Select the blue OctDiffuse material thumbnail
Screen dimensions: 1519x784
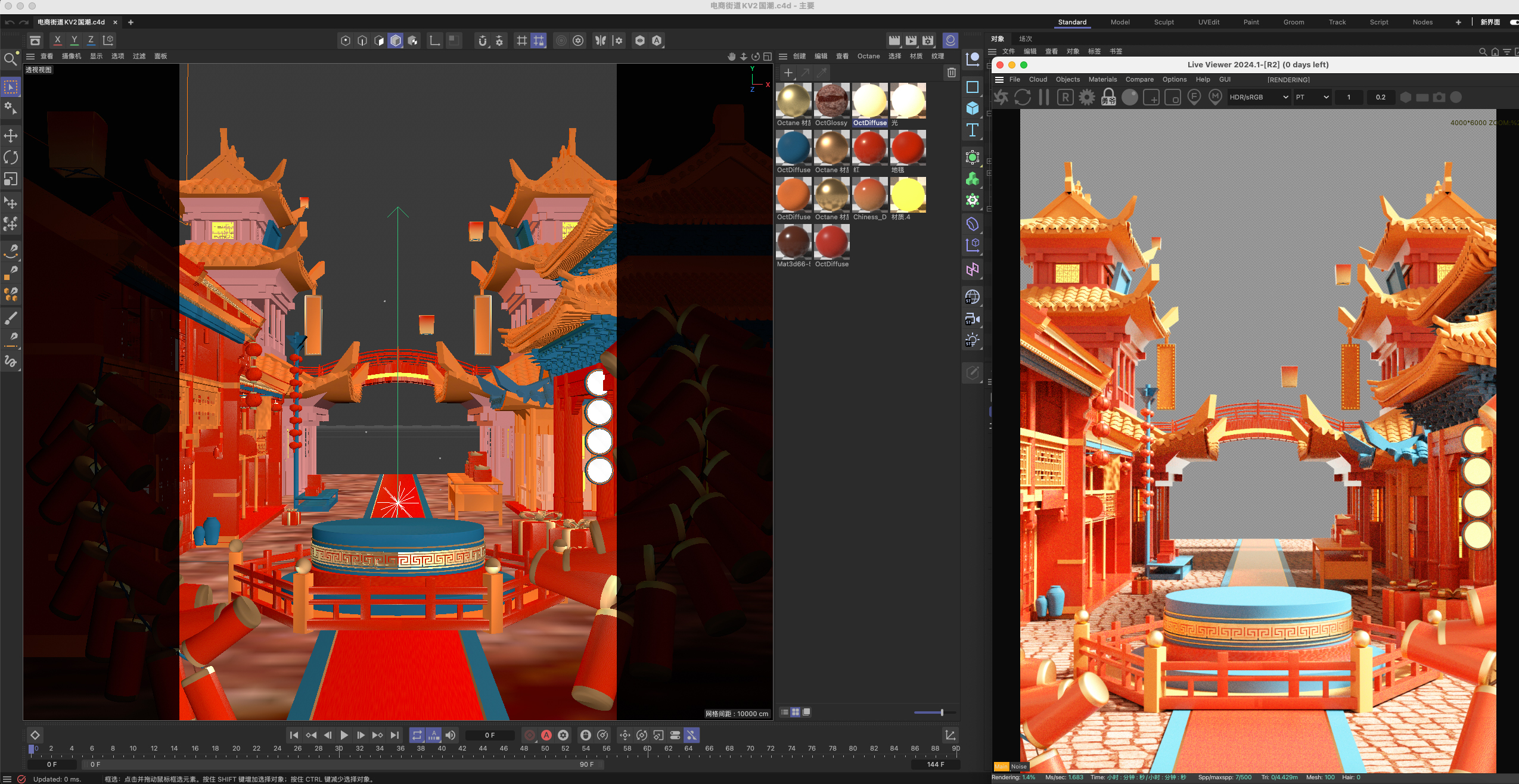click(793, 148)
